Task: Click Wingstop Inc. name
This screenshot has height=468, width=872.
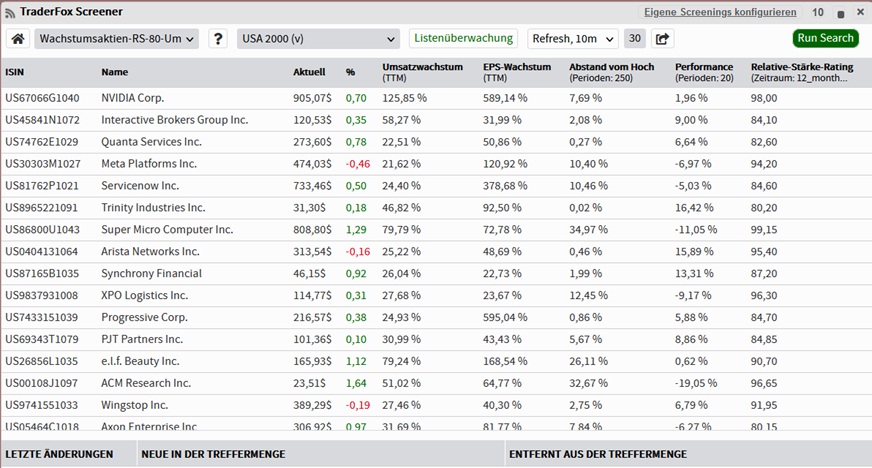Action: tap(135, 405)
